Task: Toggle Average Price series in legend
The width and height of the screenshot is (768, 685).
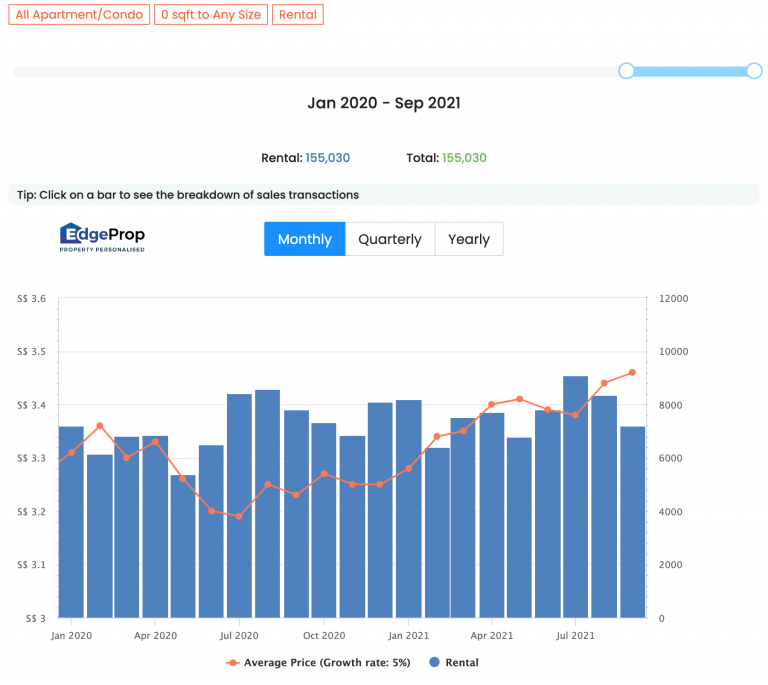Action: coord(318,662)
